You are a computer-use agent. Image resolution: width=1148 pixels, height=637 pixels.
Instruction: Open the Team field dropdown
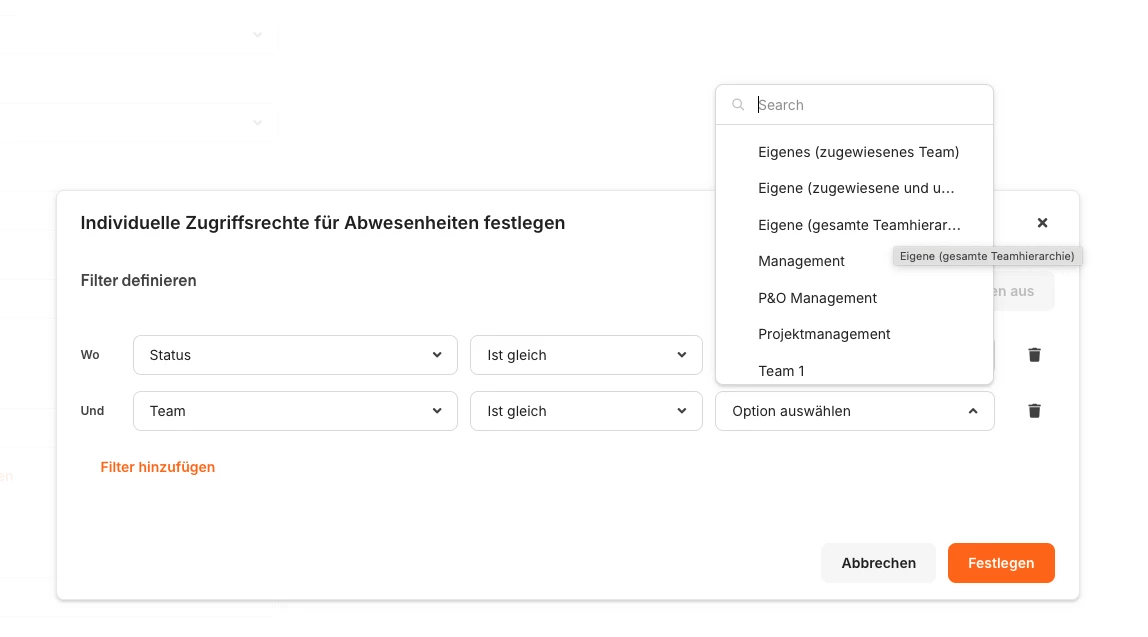295,411
